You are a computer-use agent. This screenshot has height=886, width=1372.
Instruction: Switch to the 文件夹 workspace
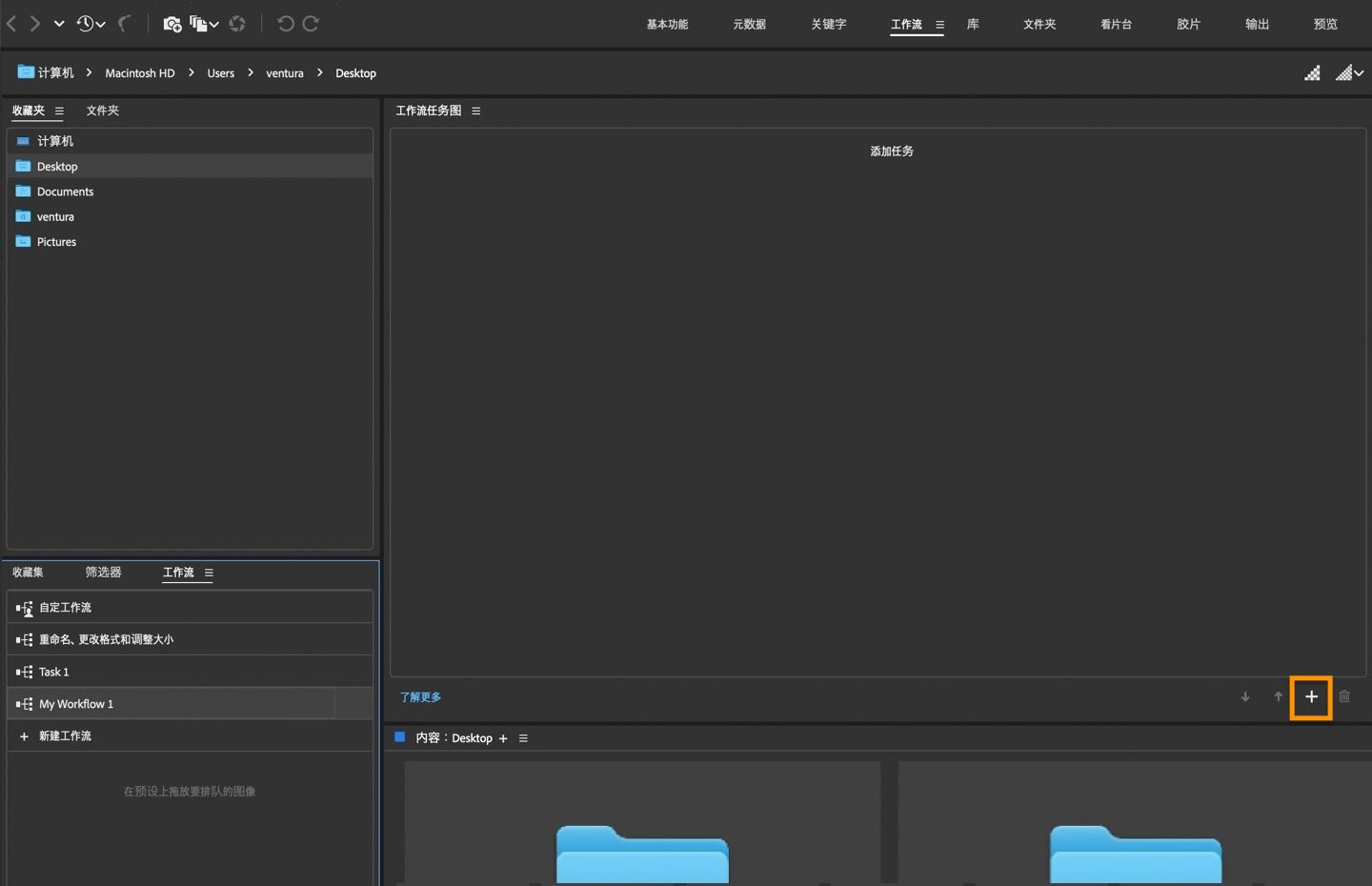(x=1039, y=25)
